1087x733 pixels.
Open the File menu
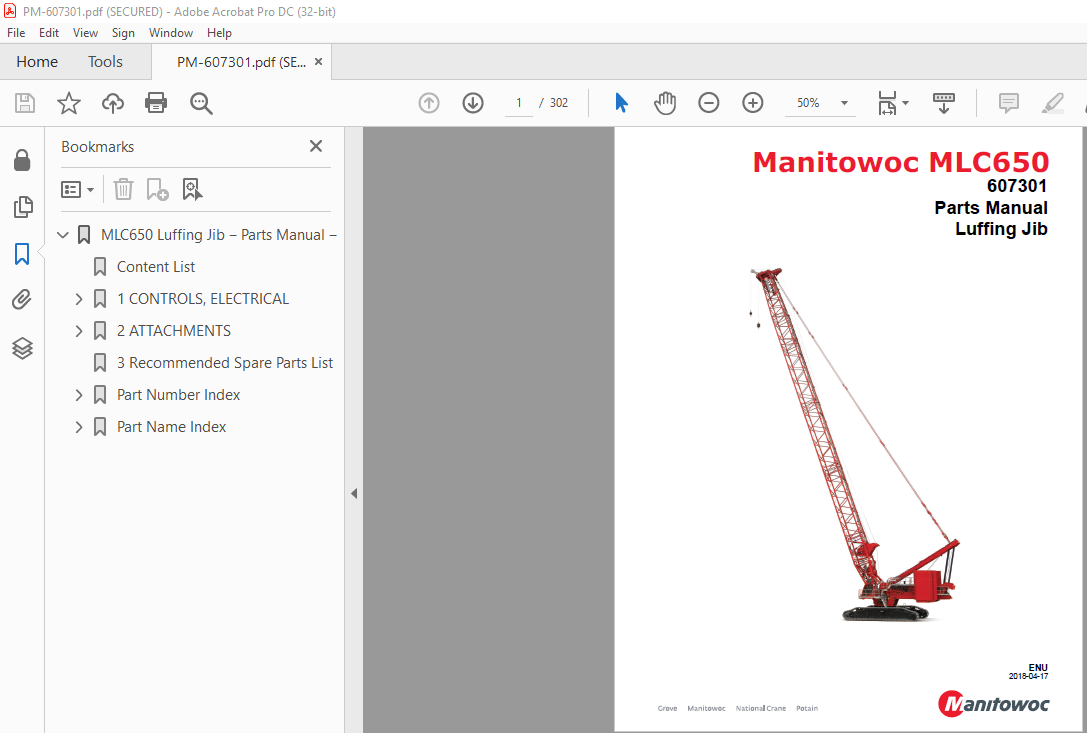click(x=16, y=33)
